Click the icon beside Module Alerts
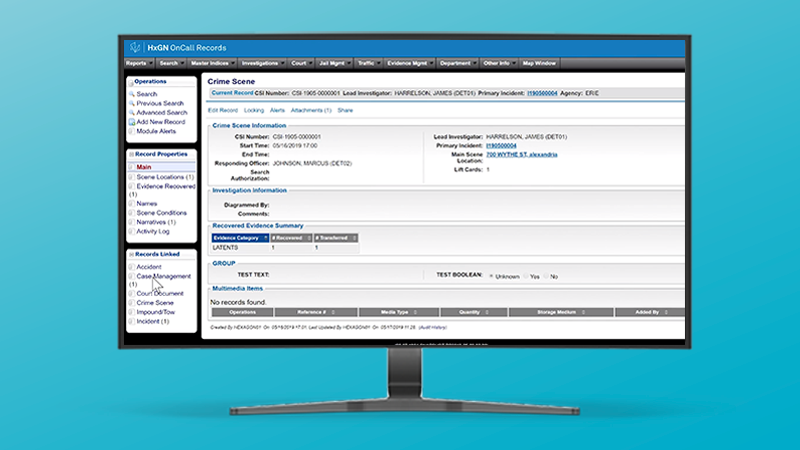 point(132,131)
